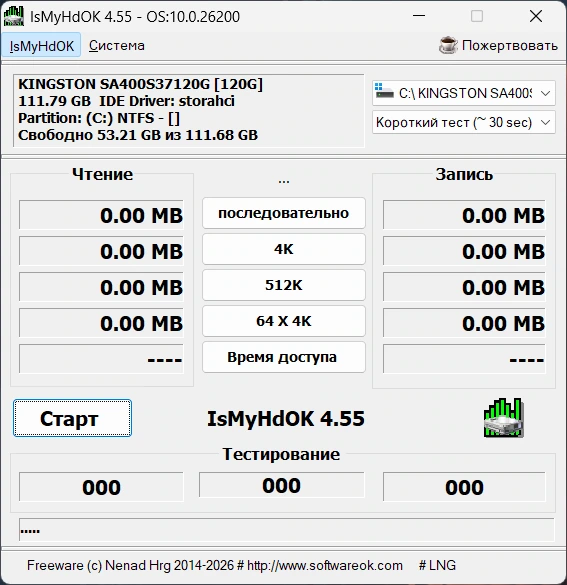The height and width of the screenshot is (585, 567).
Task: Click the drive icon in the C:\ KINGSTON selector
Action: (x=384, y=91)
